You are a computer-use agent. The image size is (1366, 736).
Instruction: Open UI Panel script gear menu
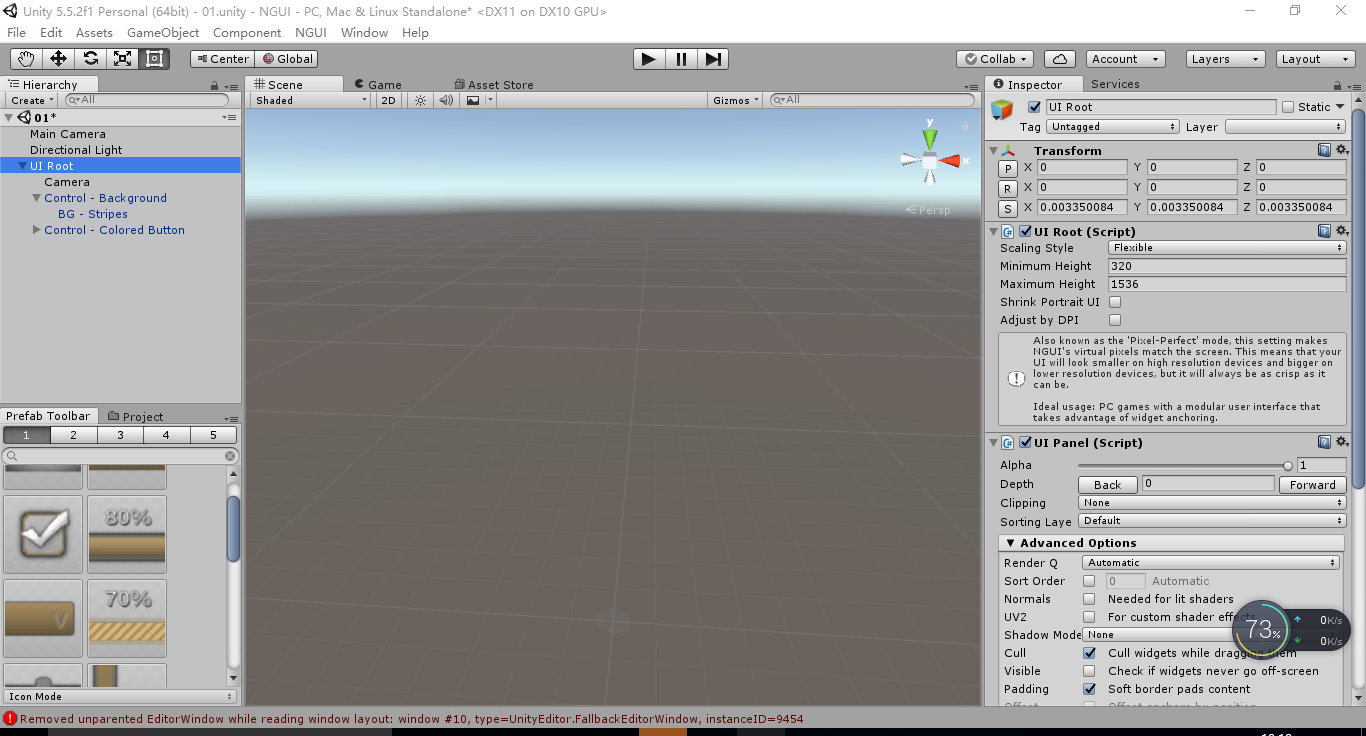click(1342, 442)
